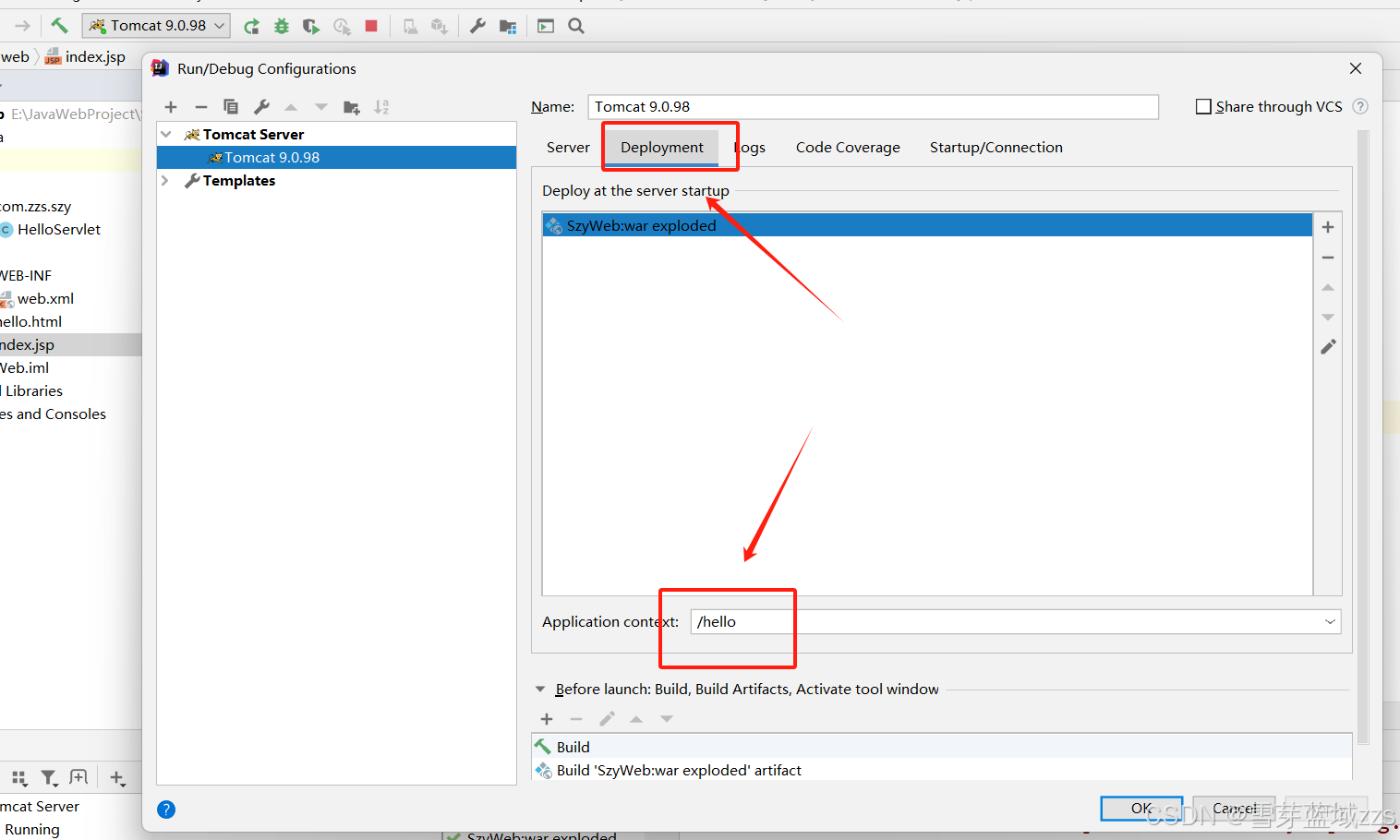Add new configuration with plus icon
The width and height of the screenshot is (1400, 840).
point(171,107)
